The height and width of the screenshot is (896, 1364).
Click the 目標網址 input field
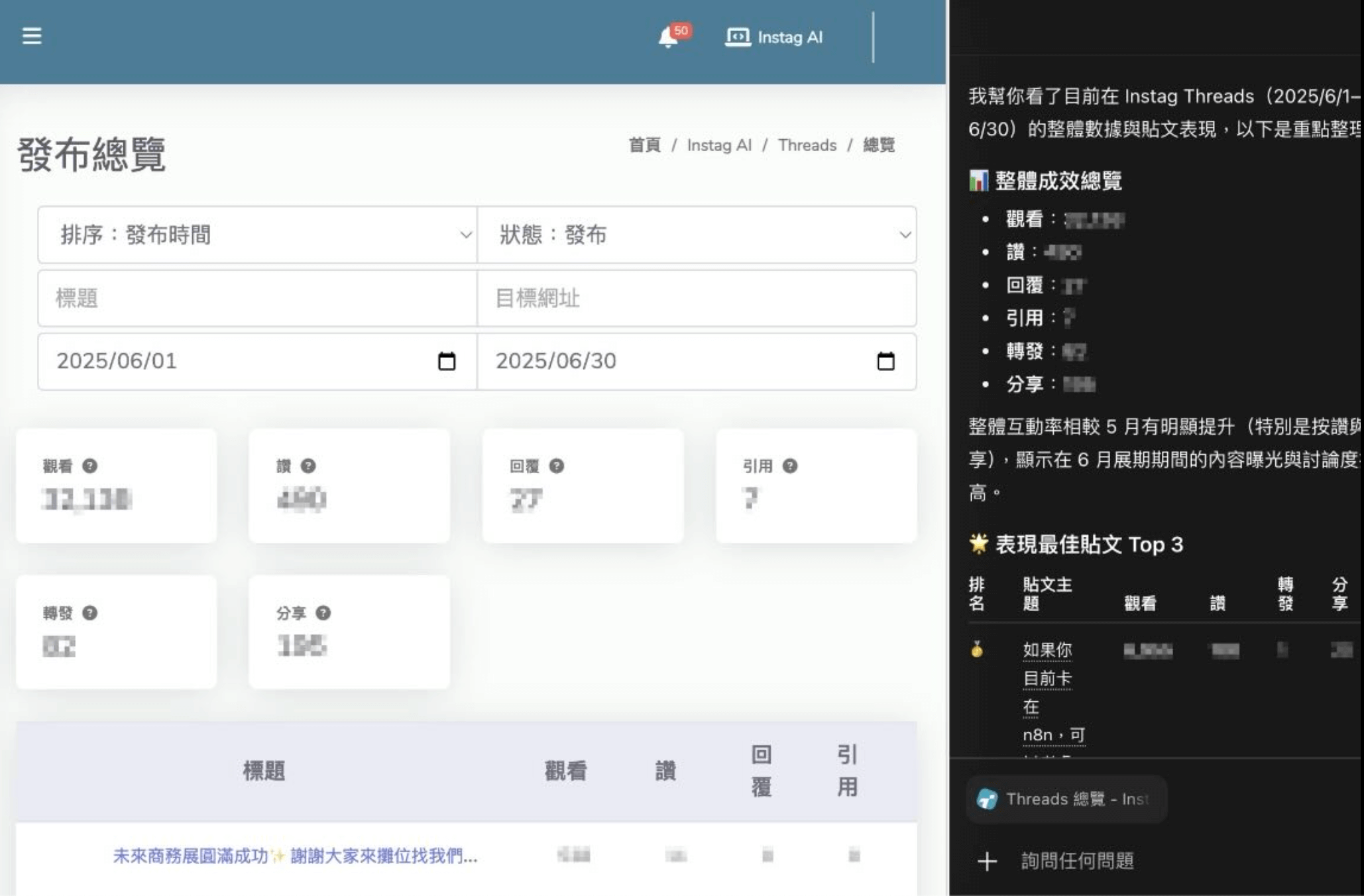tap(696, 298)
